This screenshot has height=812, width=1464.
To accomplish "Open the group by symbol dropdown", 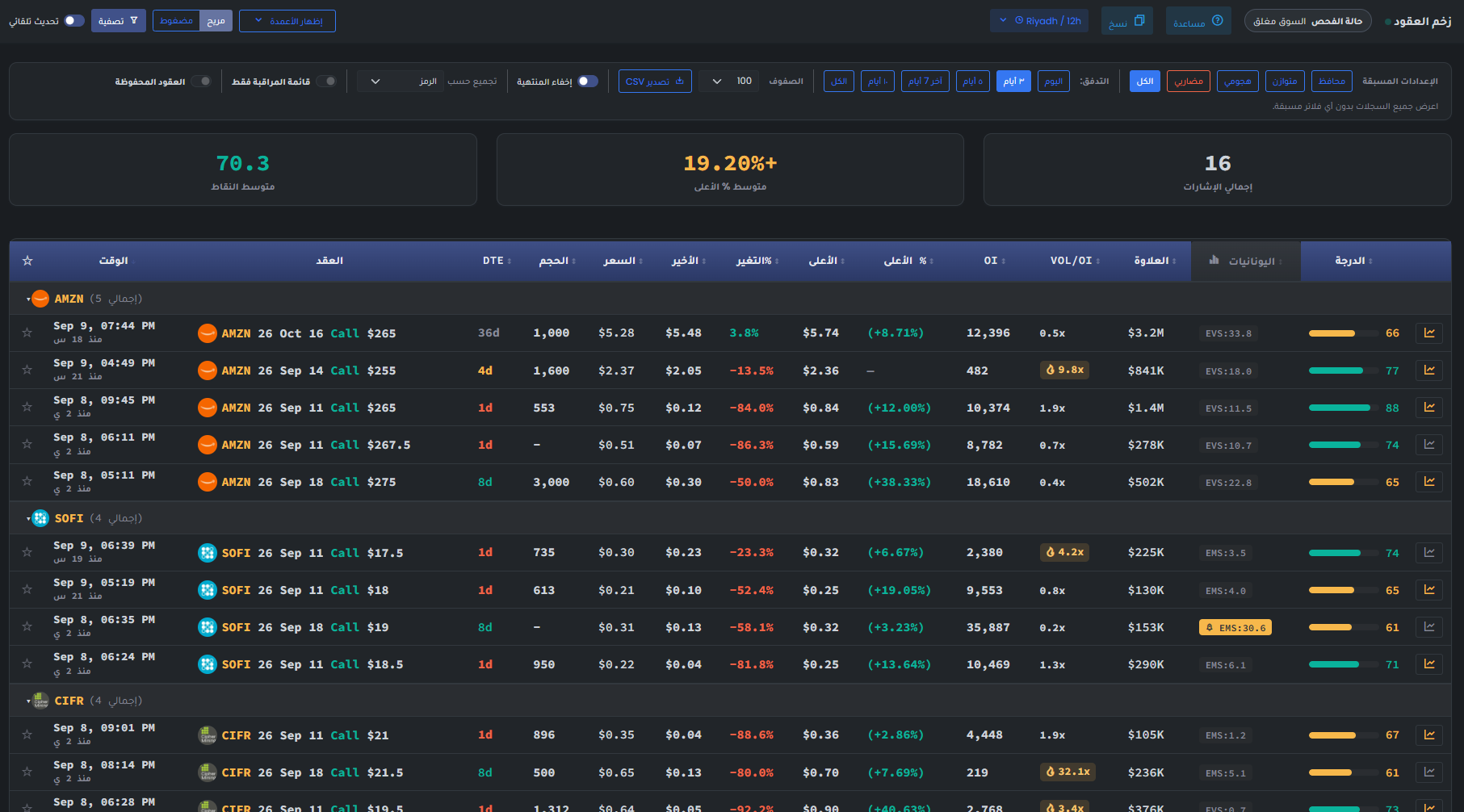I will point(401,81).
